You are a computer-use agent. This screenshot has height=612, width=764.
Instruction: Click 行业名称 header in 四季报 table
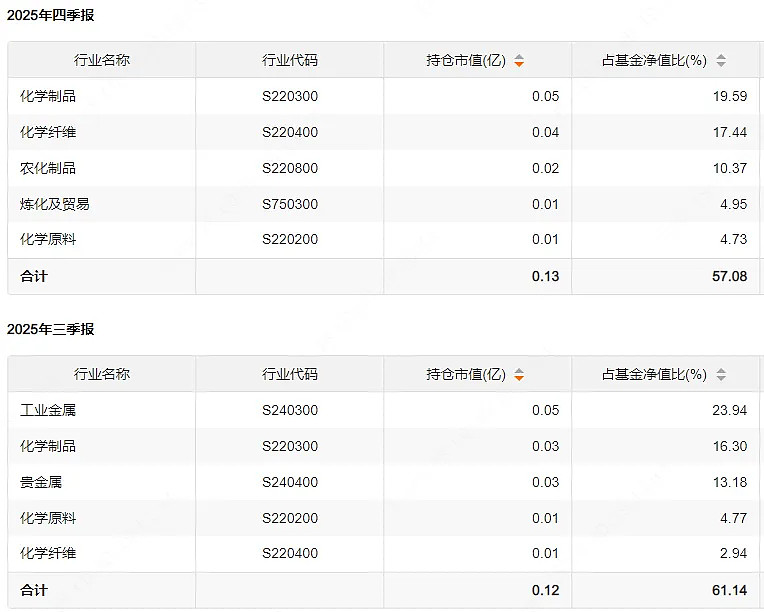click(102, 60)
